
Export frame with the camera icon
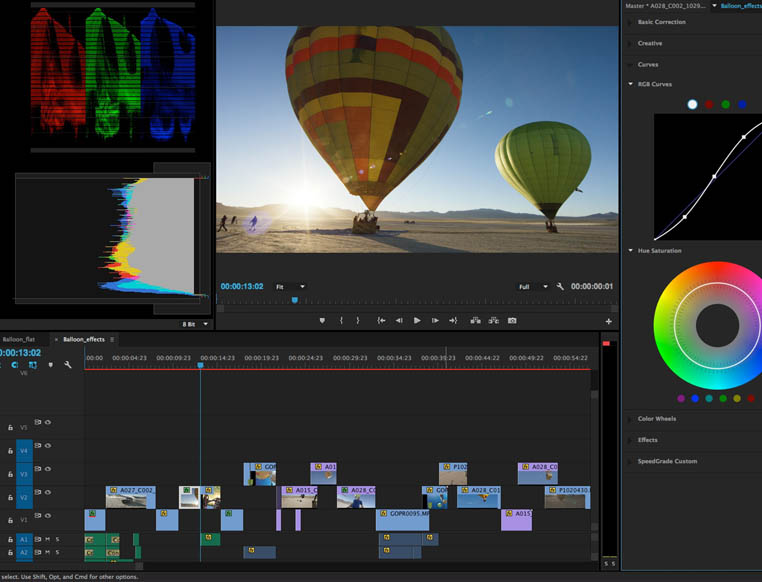tap(512, 321)
